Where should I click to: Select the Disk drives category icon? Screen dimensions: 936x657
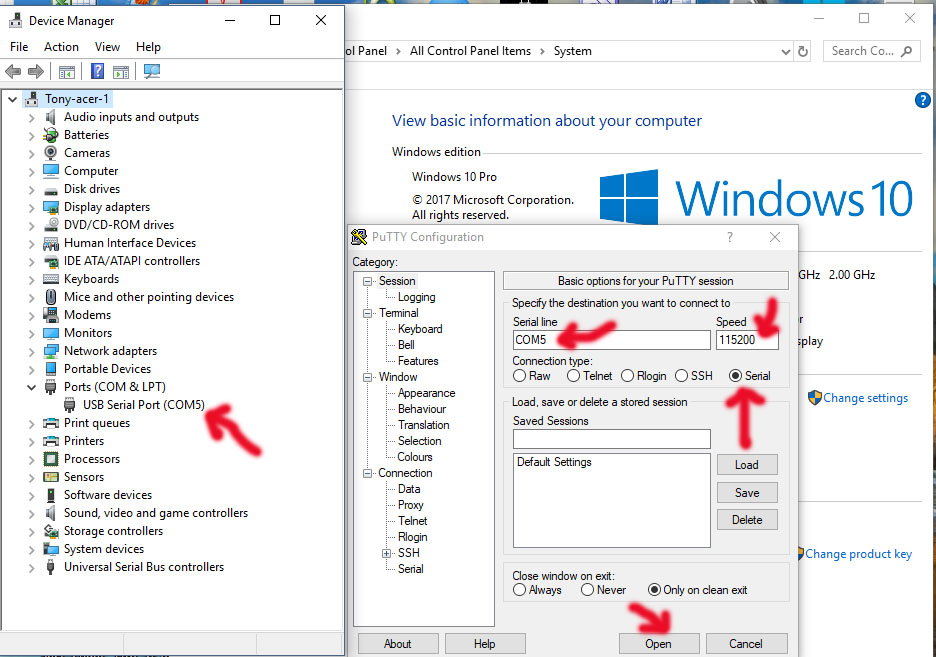point(51,190)
